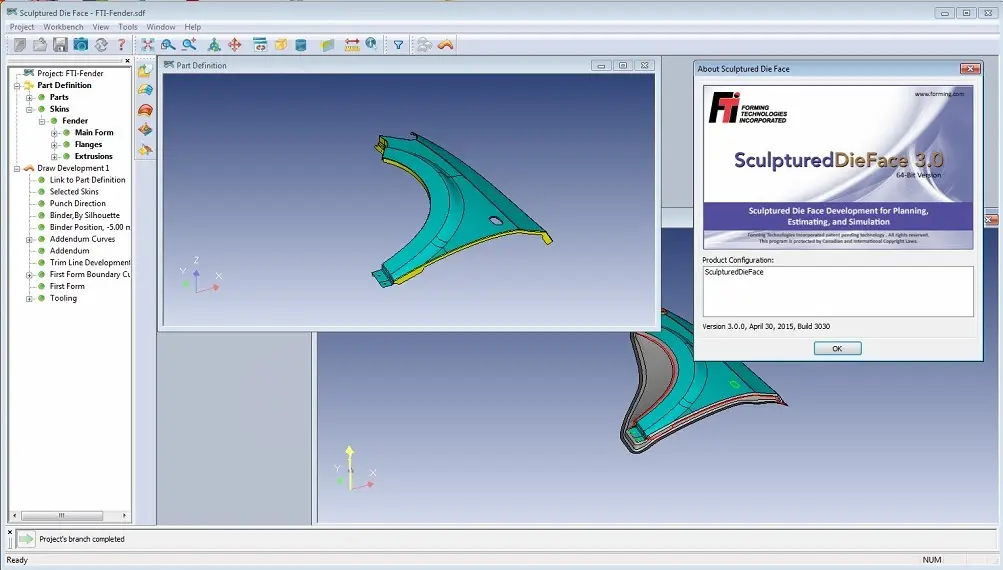Click the red question mark help icon
The image size is (1003, 570).
[121, 45]
